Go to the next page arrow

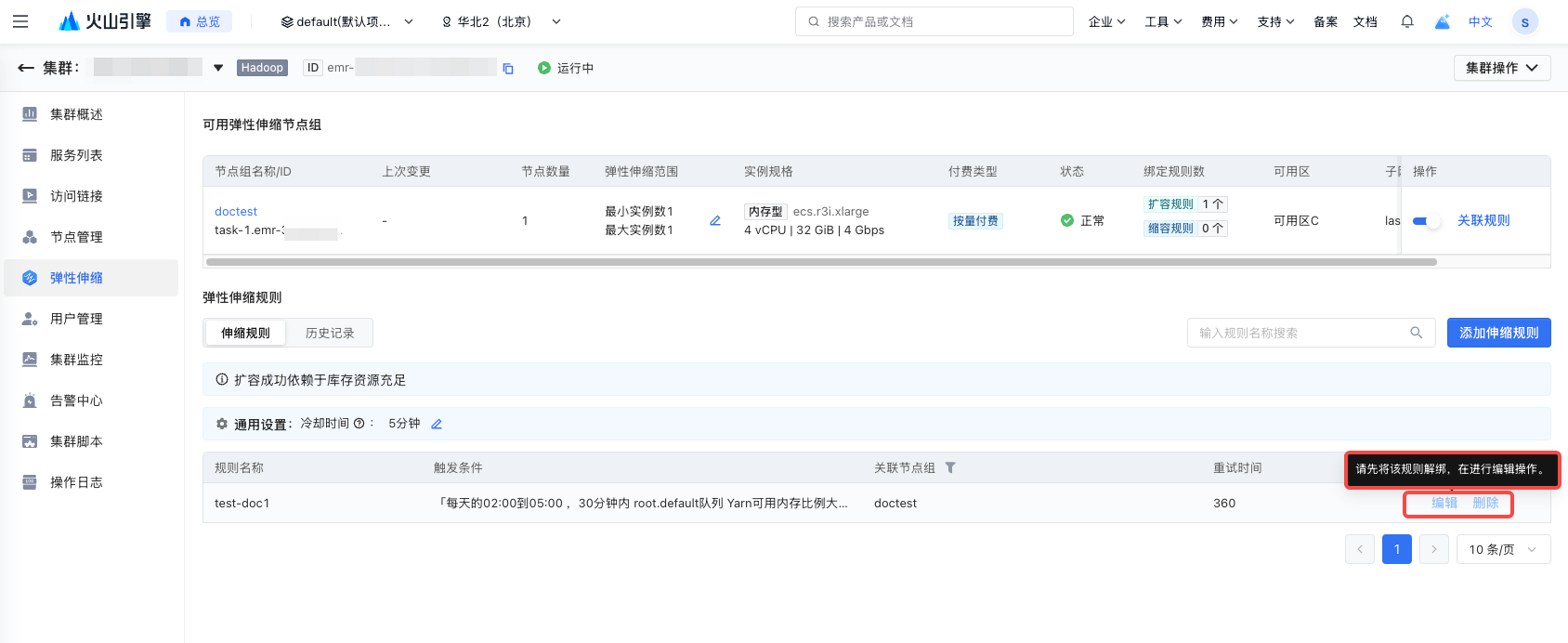coord(1434,549)
